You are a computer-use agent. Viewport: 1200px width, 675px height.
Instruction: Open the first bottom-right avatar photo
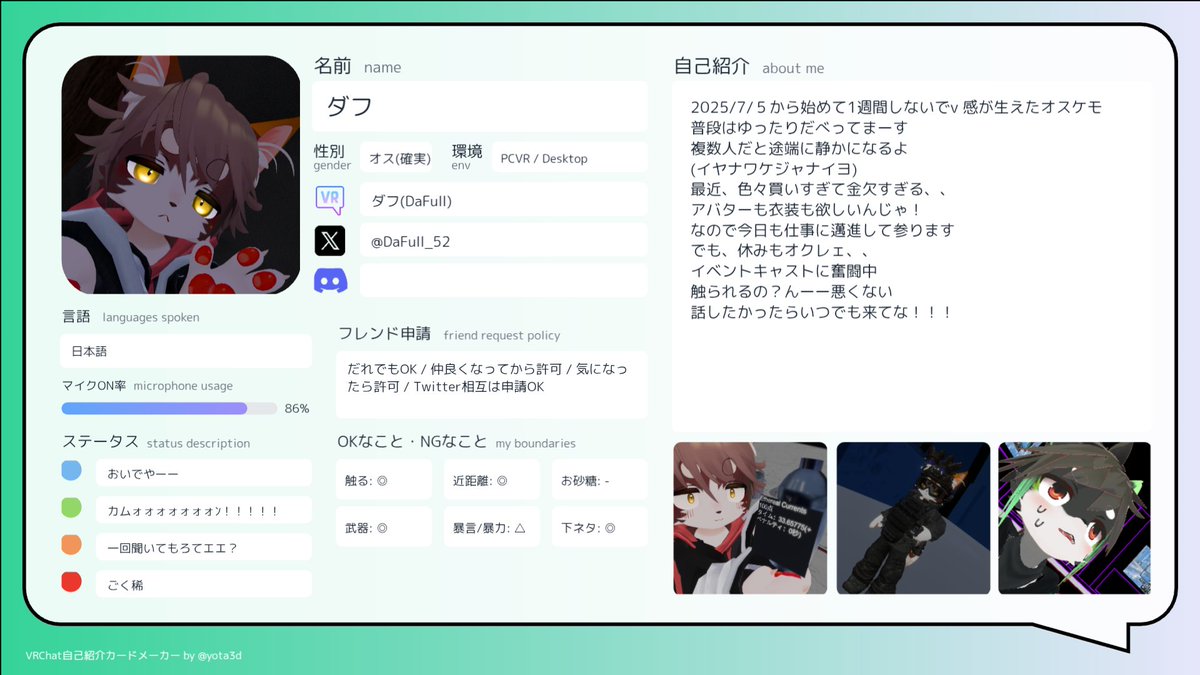[x=749, y=518]
